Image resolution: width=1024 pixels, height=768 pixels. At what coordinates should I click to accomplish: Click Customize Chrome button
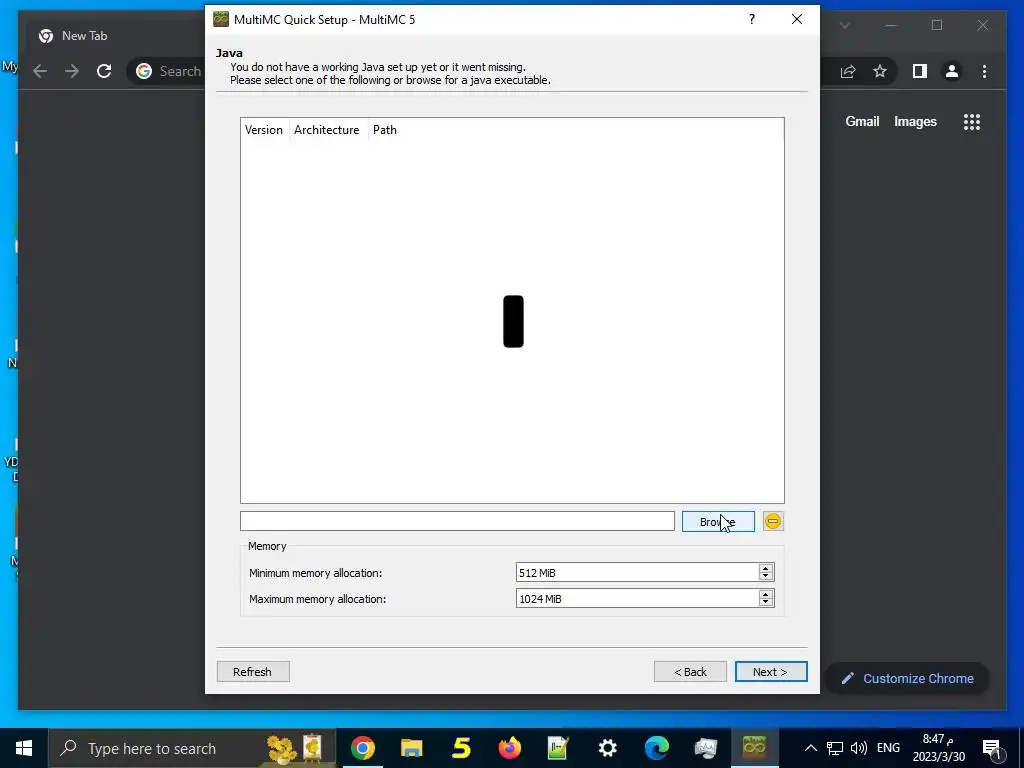pyautogui.click(x=908, y=679)
